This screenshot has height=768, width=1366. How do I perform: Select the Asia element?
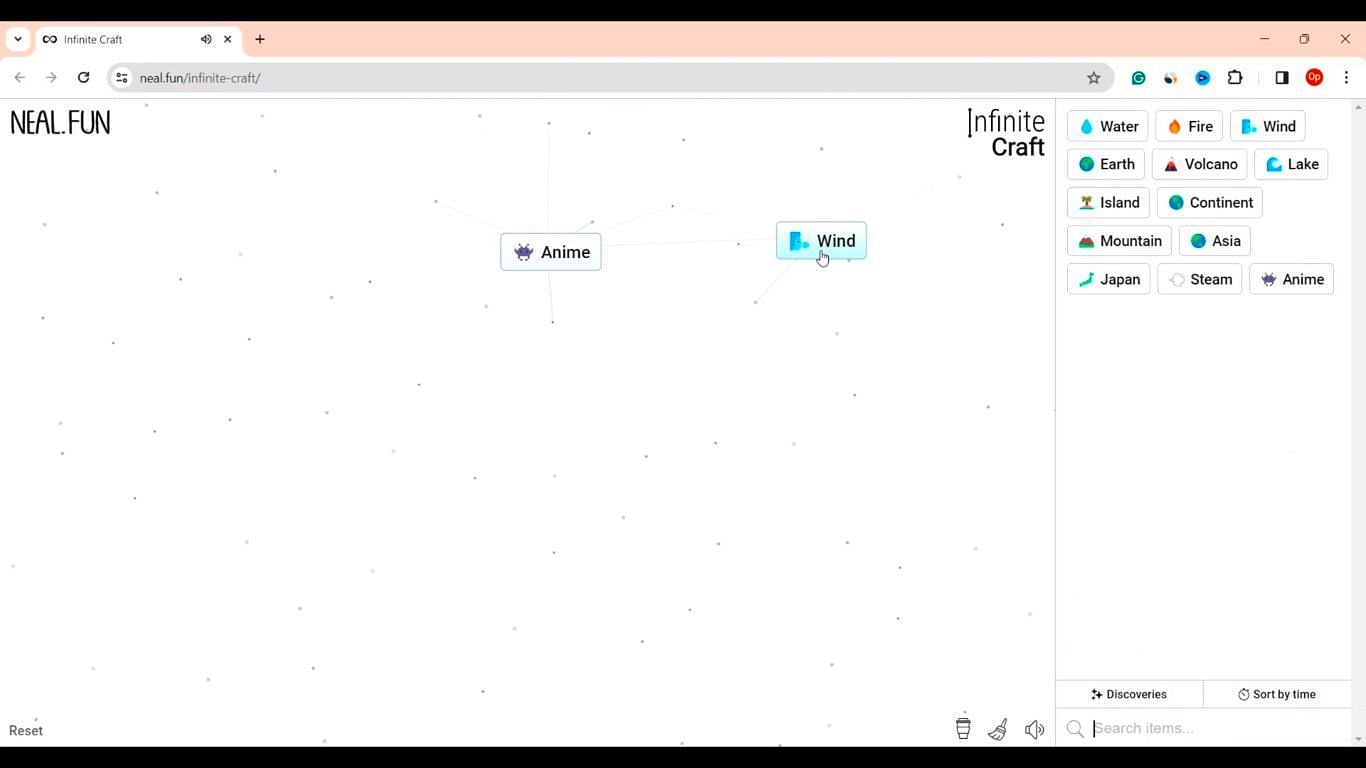point(1215,241)
